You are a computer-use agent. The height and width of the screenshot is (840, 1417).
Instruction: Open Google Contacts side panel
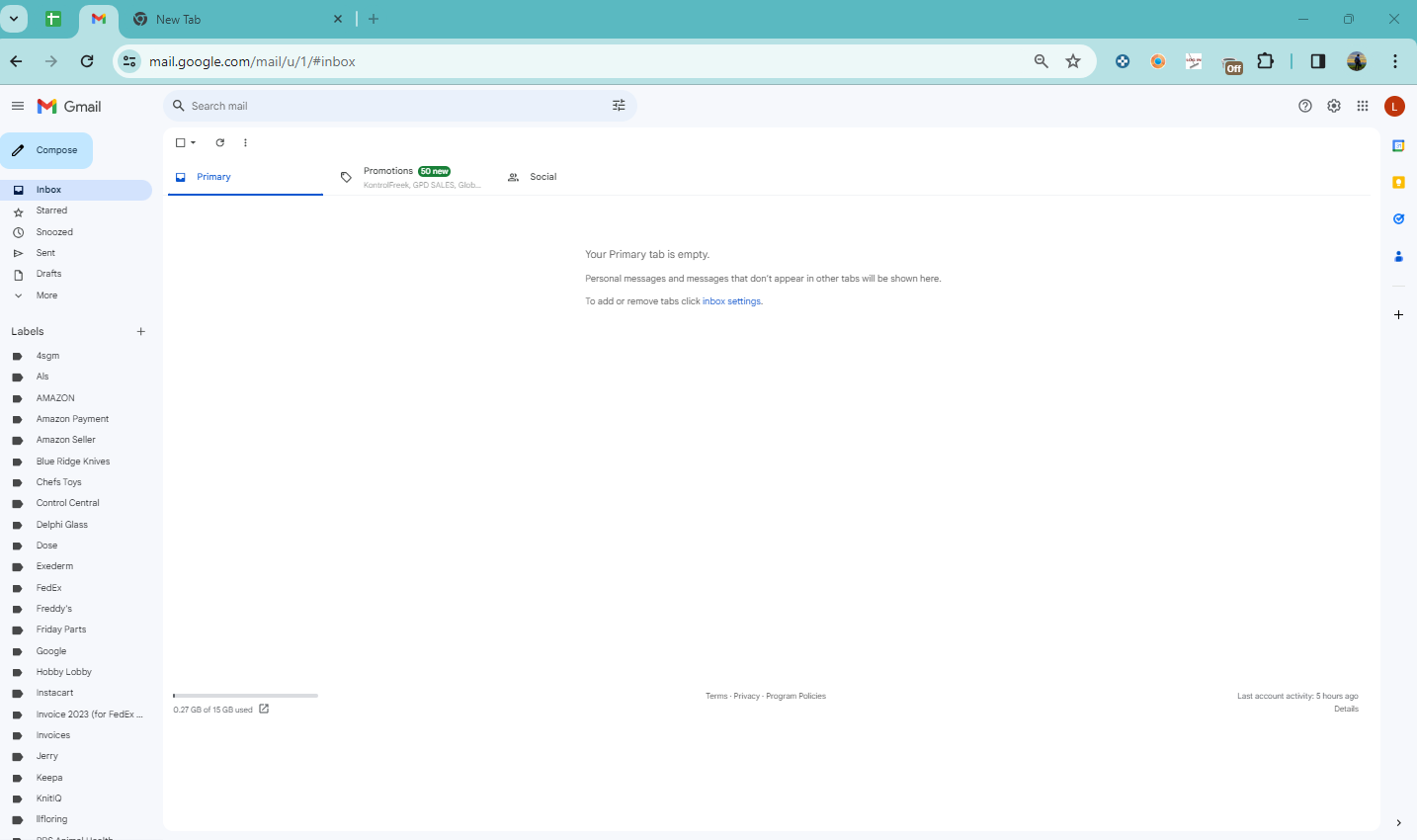pyautogui.click(x=1398, y=256)
